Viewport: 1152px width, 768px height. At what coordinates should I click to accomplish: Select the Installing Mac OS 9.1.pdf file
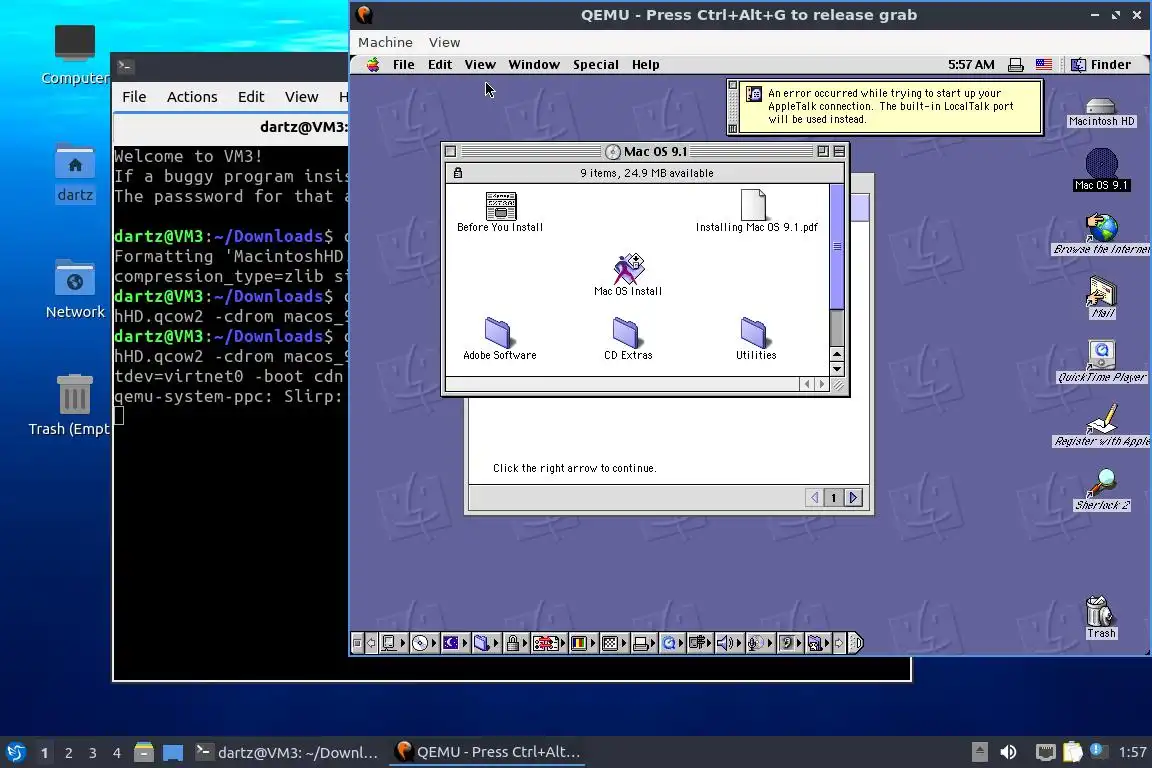(756, 212)
